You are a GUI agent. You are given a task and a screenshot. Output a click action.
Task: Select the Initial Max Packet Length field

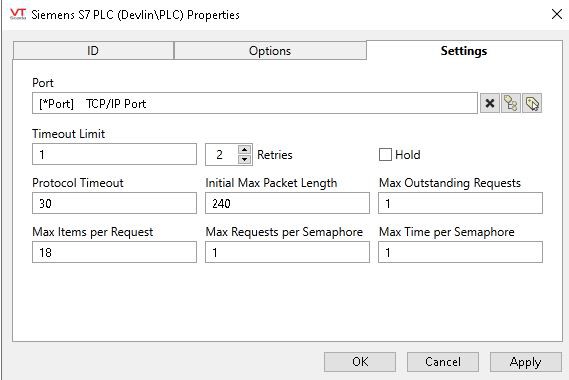click(287, 203)
